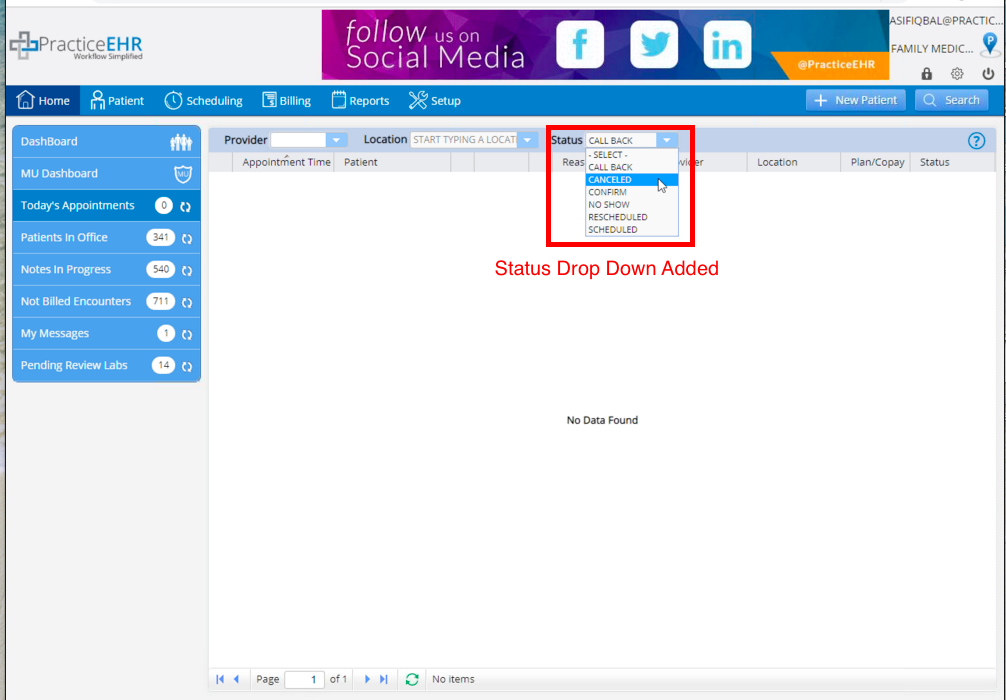Refresh the Patients In Office count

tap(187, 238)
